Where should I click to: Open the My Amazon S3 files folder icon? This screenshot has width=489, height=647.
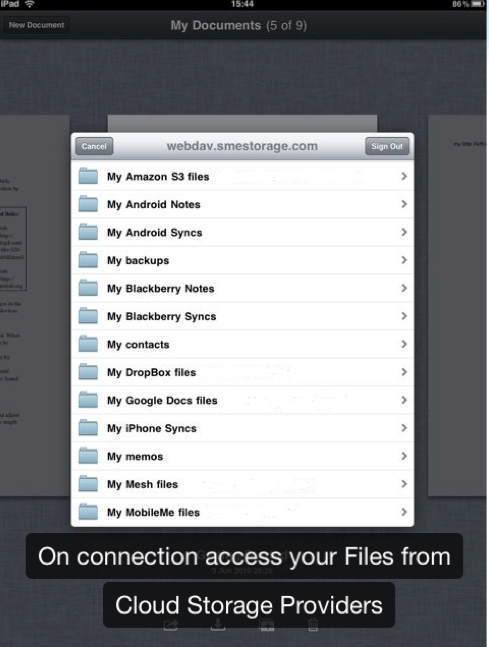[88, 176]
